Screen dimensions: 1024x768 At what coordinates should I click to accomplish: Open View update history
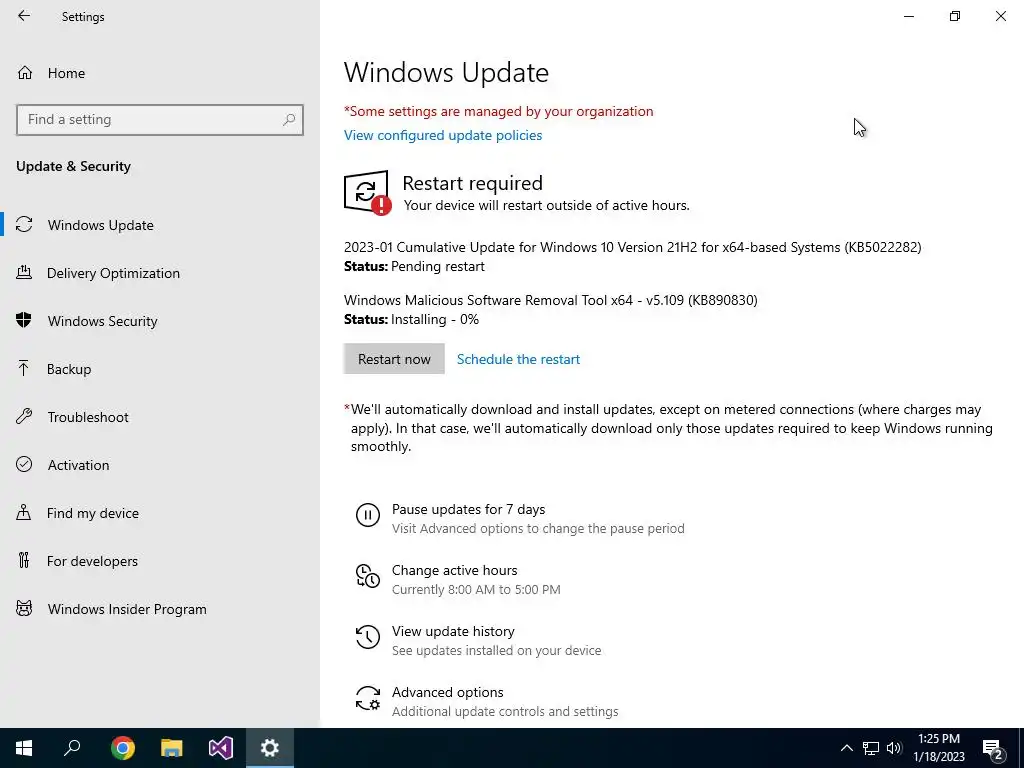(x=453, y=632)
